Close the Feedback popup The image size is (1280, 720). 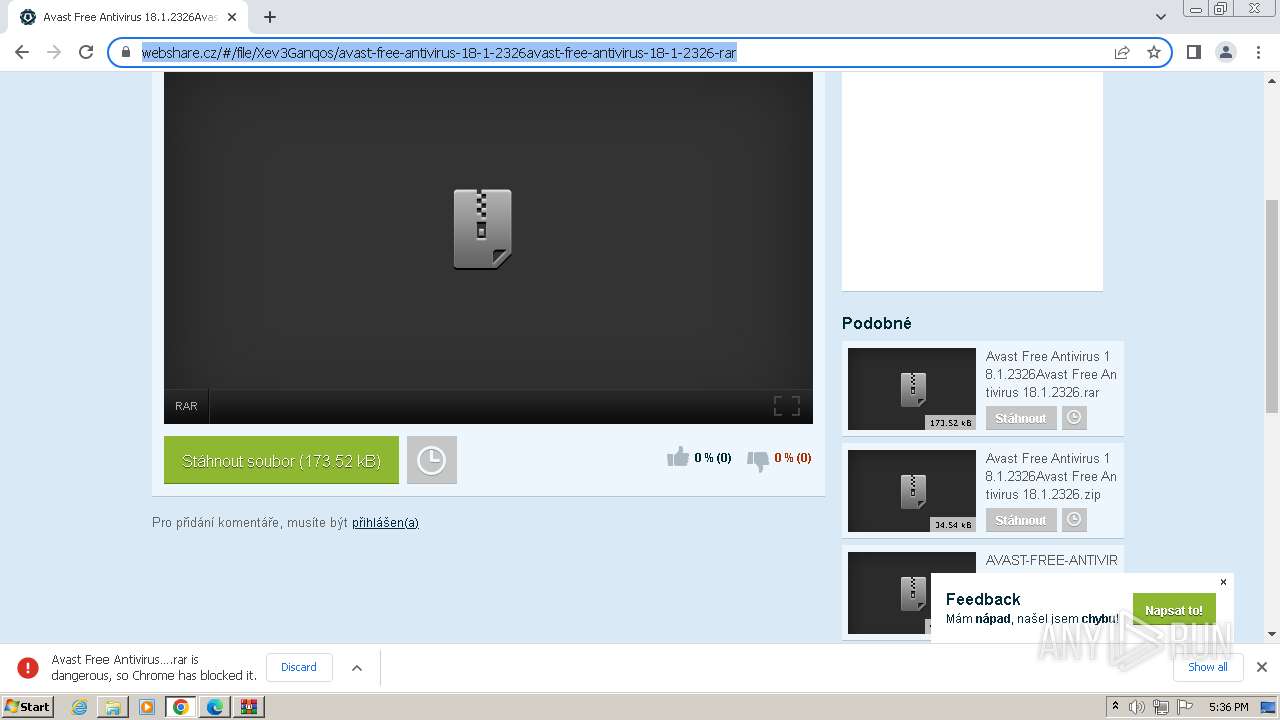(x=1223, y=582)
